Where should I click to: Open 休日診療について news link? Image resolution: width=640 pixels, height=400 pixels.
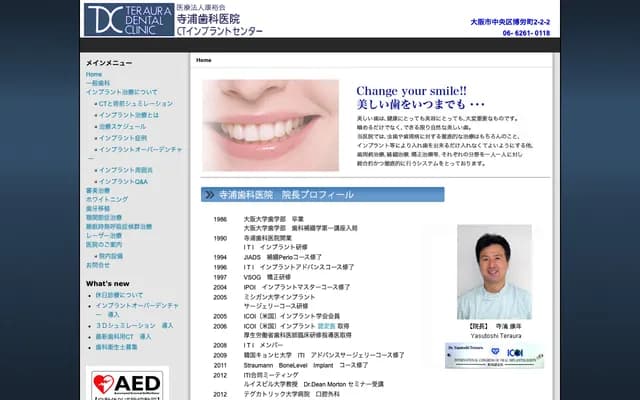click(x=124, y=296)
